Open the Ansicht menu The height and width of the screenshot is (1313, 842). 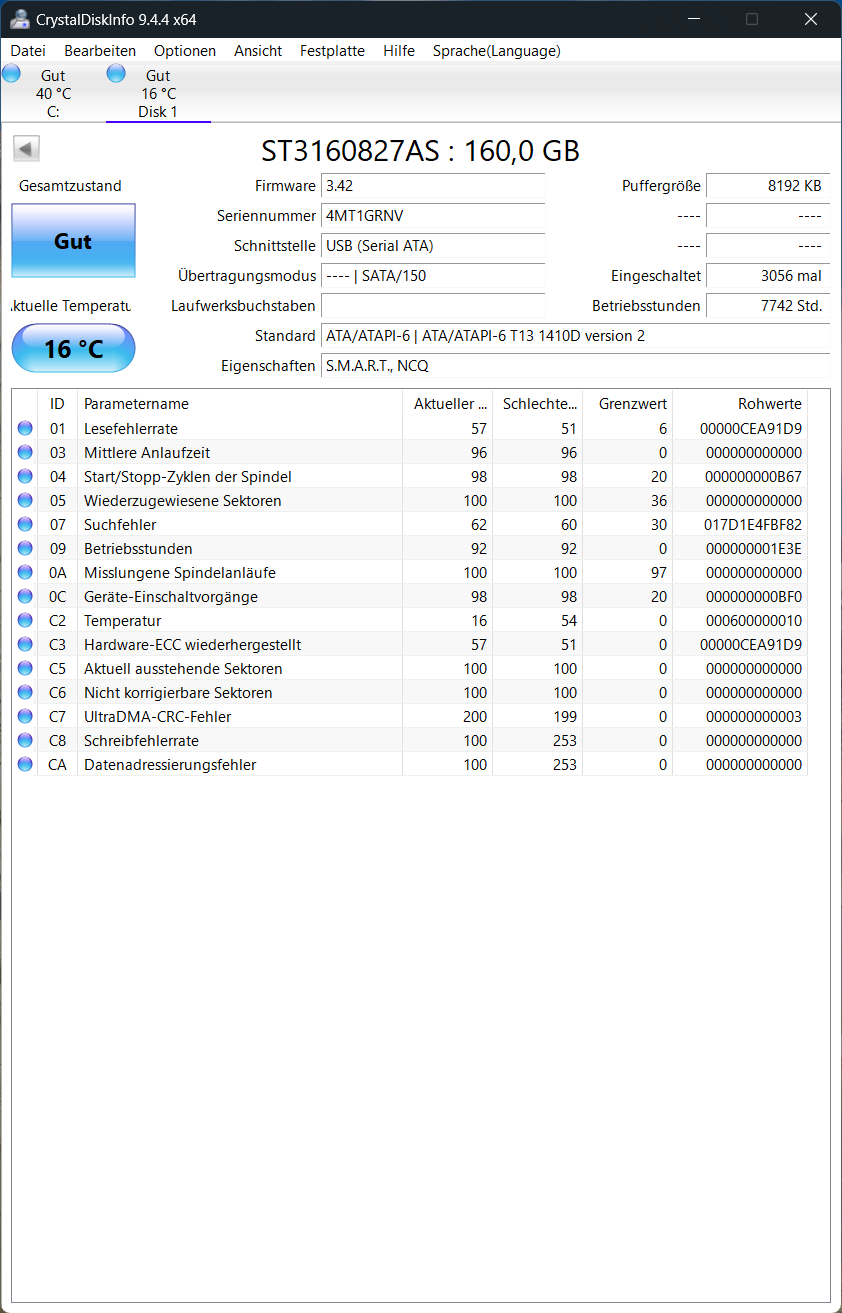click(258, 51)
